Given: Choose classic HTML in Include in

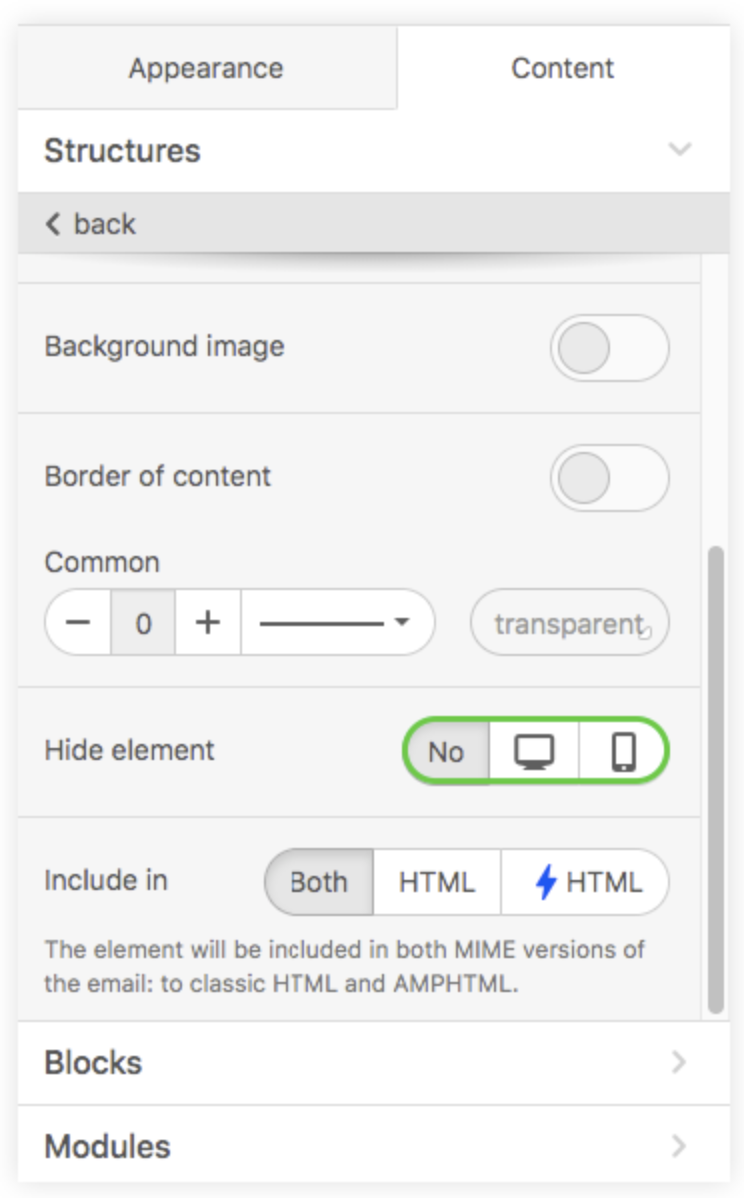Looking at the screenshot, I should tap(437, 882).
